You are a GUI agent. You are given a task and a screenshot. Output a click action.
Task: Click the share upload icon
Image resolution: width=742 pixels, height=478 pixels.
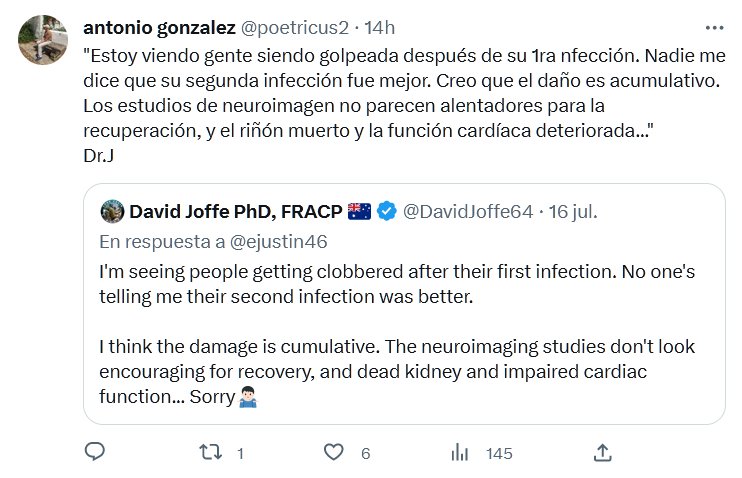[603, 453]
